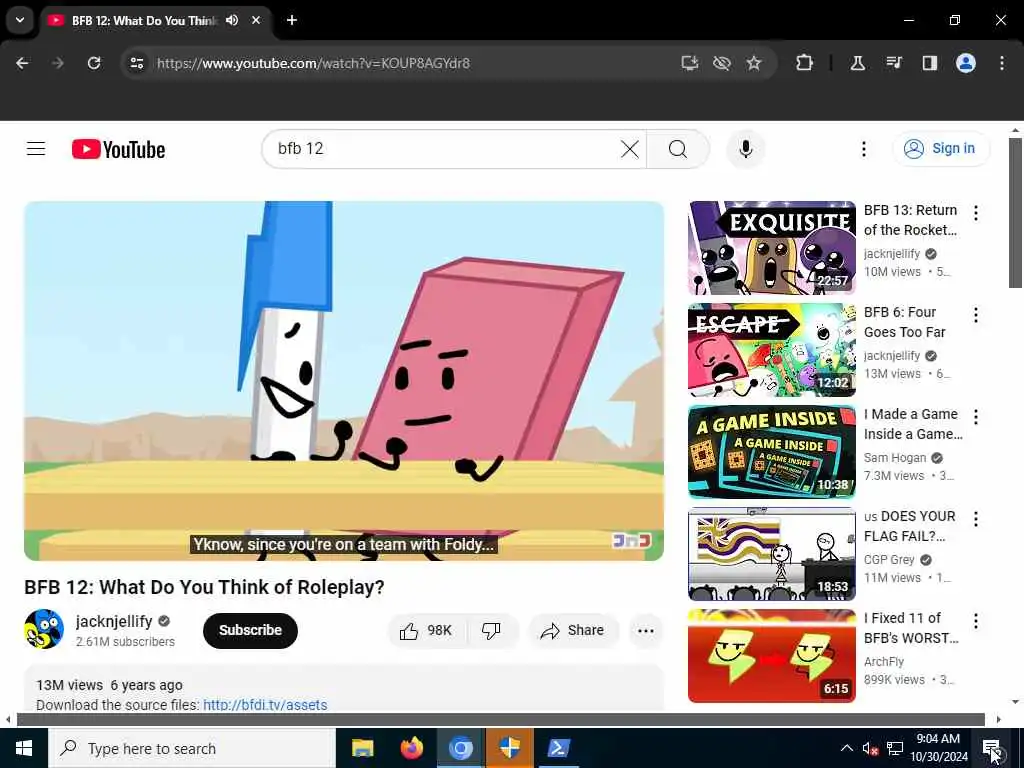Viewport: 1024px width, 768px height.
Task: Open the bfdi.tv/assets link
Action: tap(264, 705)
